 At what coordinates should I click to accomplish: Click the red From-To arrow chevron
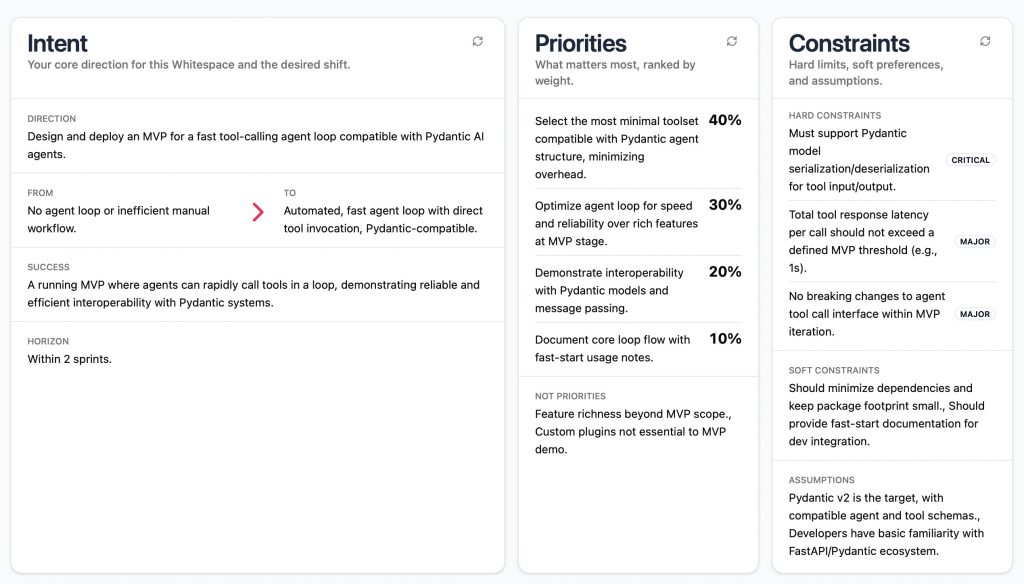(258, 212)
